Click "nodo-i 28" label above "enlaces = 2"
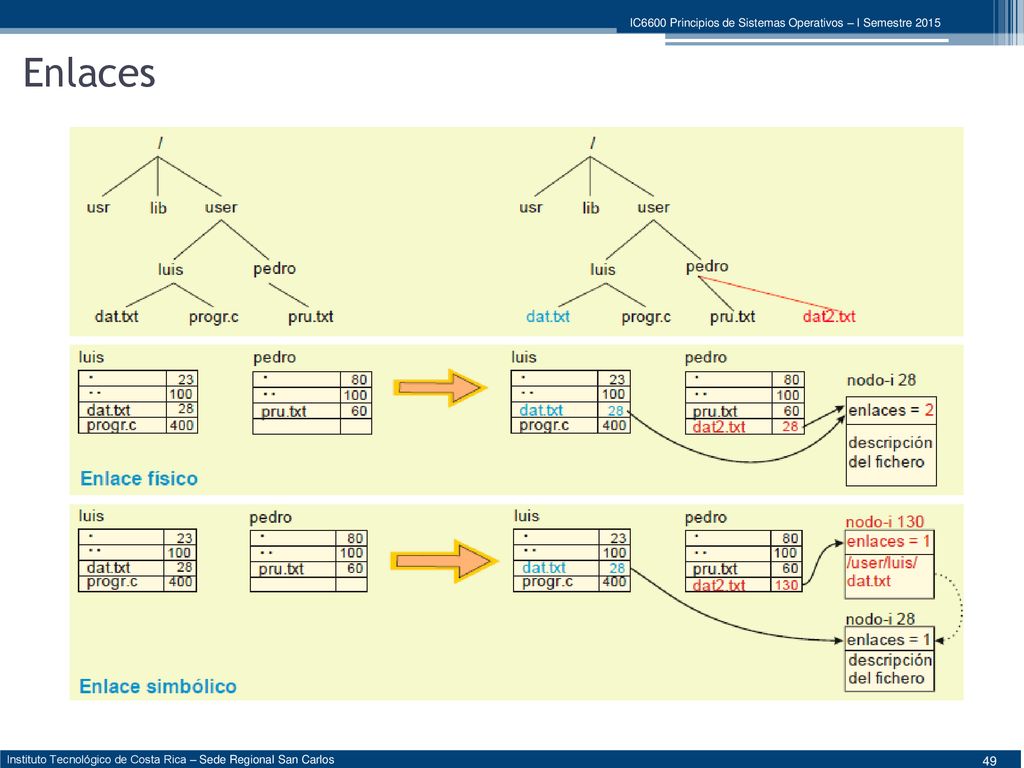This screenshot has height=768, width=1024. click(881, 380)
